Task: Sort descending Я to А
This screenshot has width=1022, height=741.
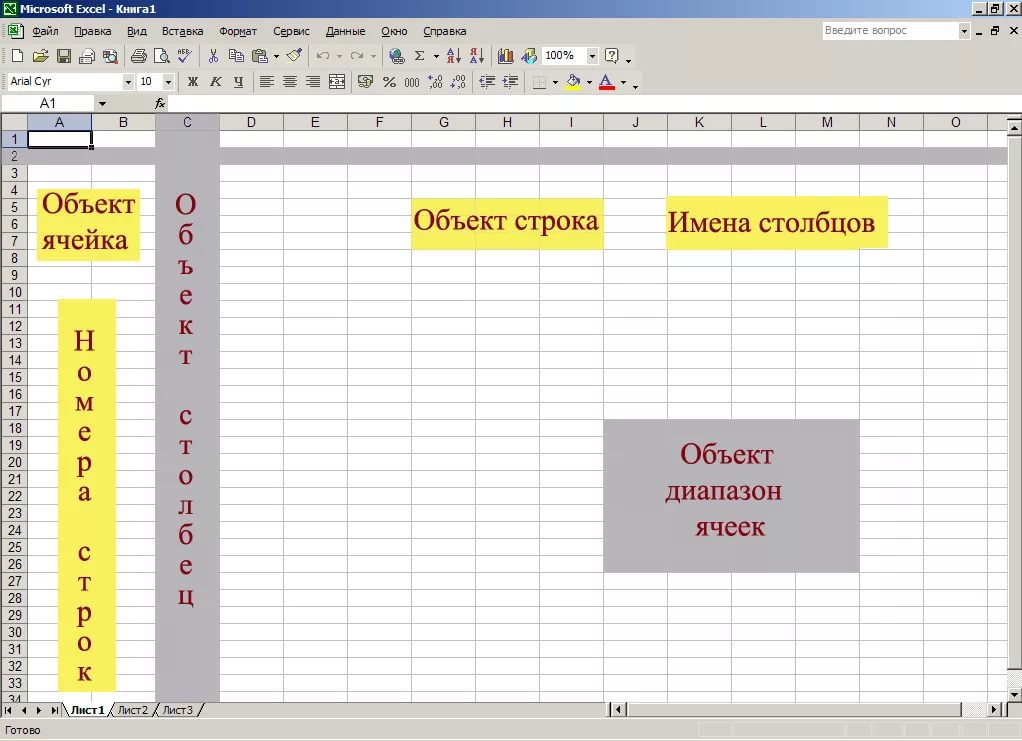Action: (x=477, y=56)
